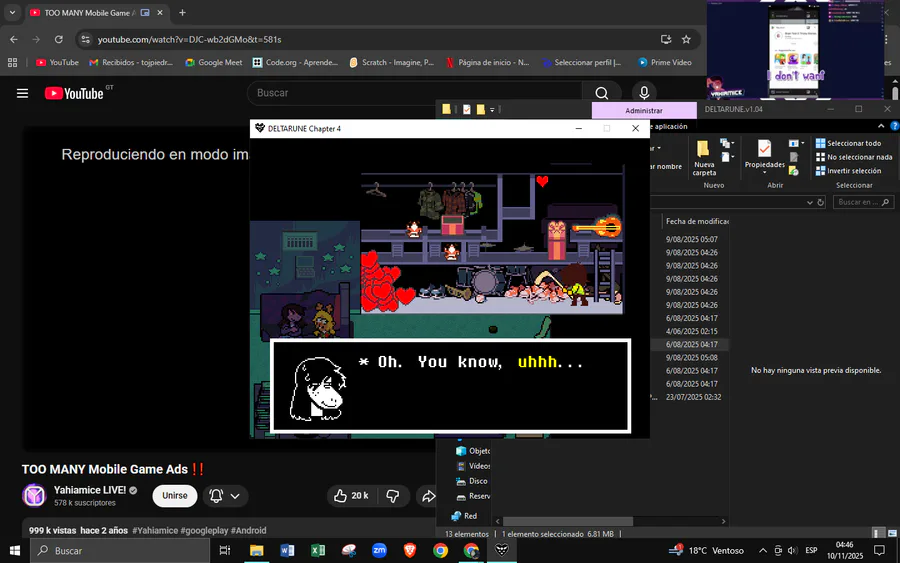Open the Scratch bookmark
Image resolution: width=900 pixels, height=563 pixels.
[x=391, y=63]
